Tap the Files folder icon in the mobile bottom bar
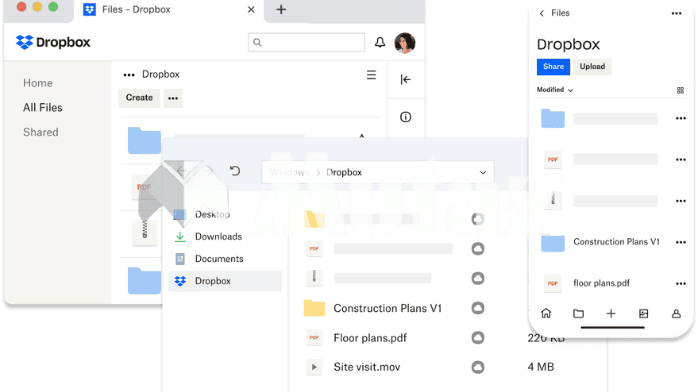The image size is (698, 392). pyautogui.click(x=578, y=314)
